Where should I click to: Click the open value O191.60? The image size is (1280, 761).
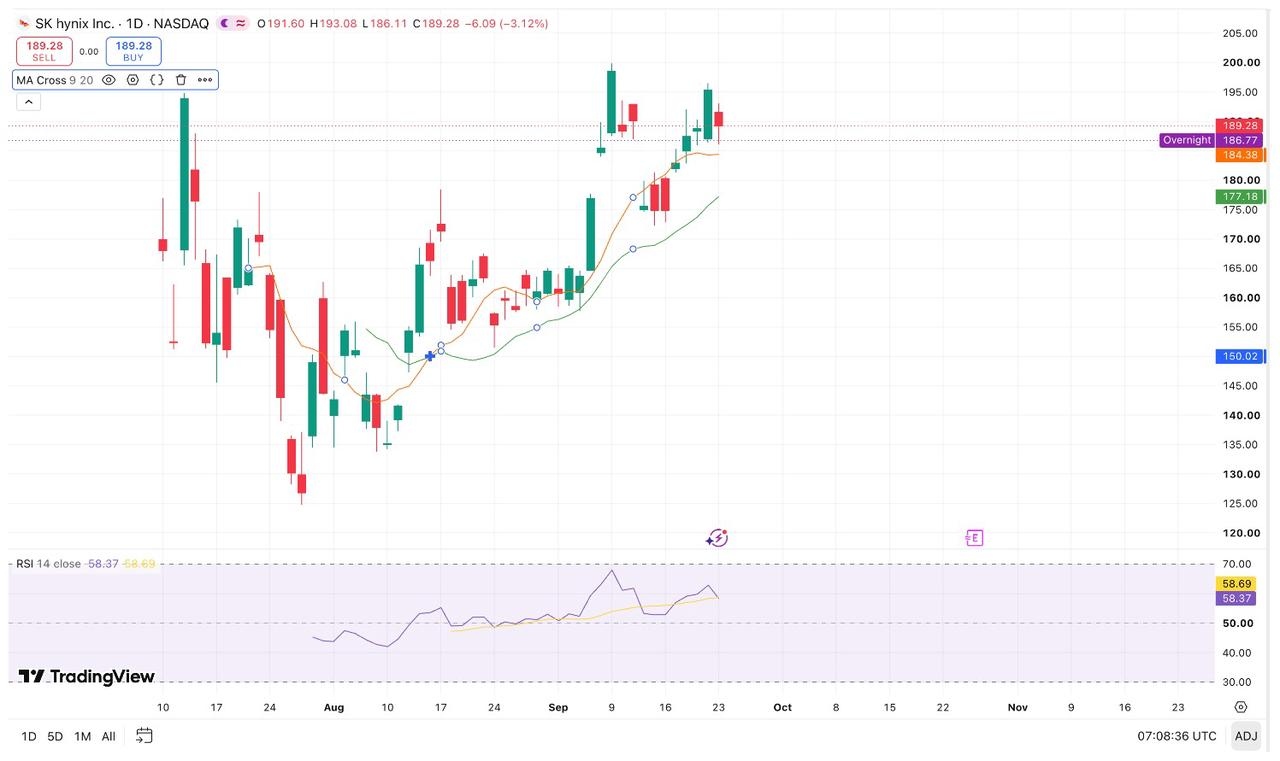pos(281,23)
